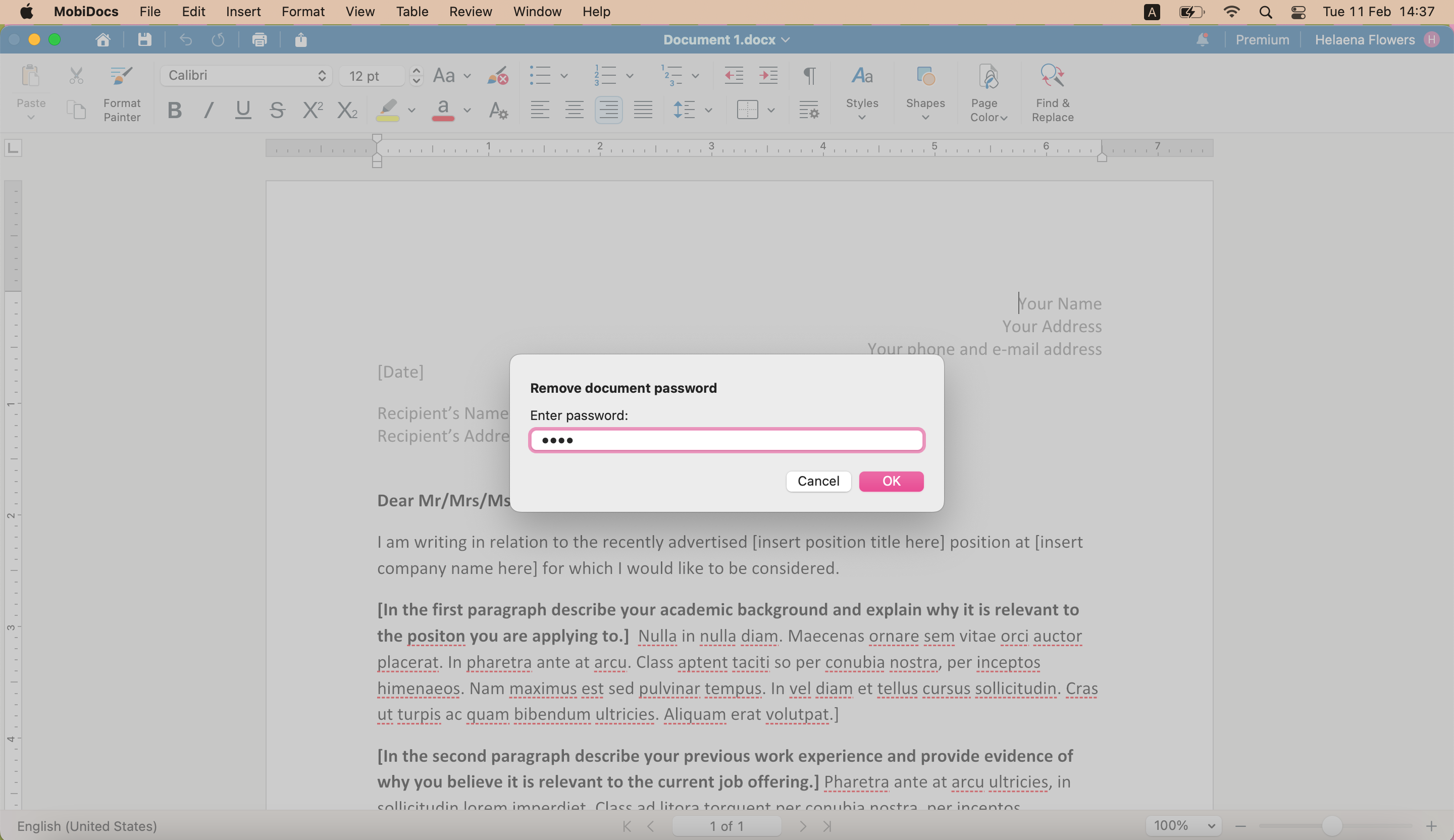Go to last page arrow
The height and width of the screenshot is (840, 1454).
(x=827, y=826)
